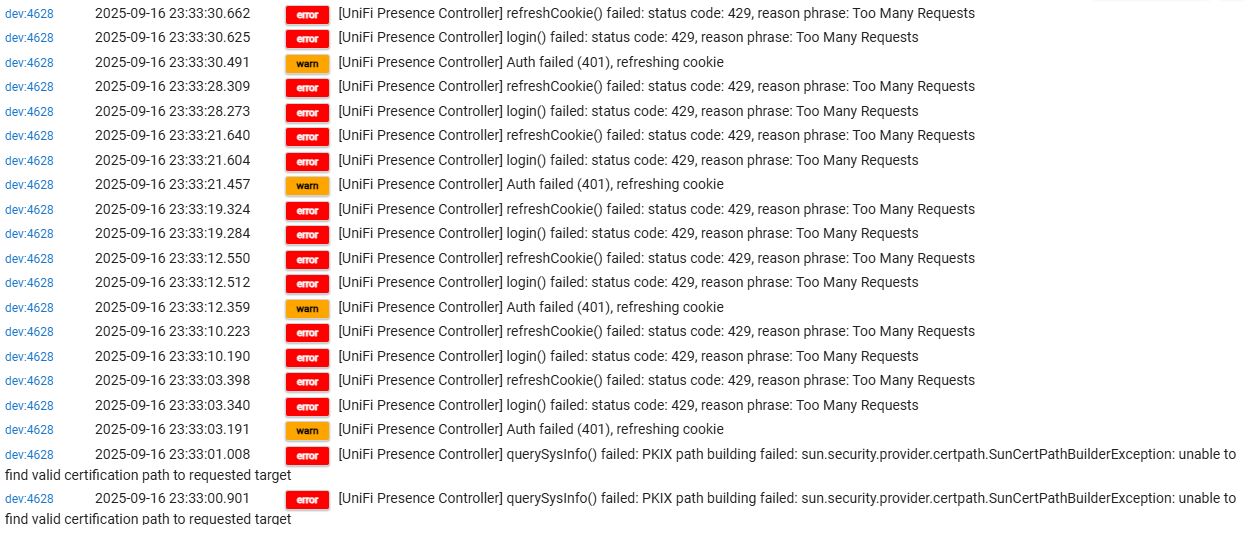Click error badge on 23:33:28.273 row
The width and height of the screenshot is (1249, 536).
point(307,112)
